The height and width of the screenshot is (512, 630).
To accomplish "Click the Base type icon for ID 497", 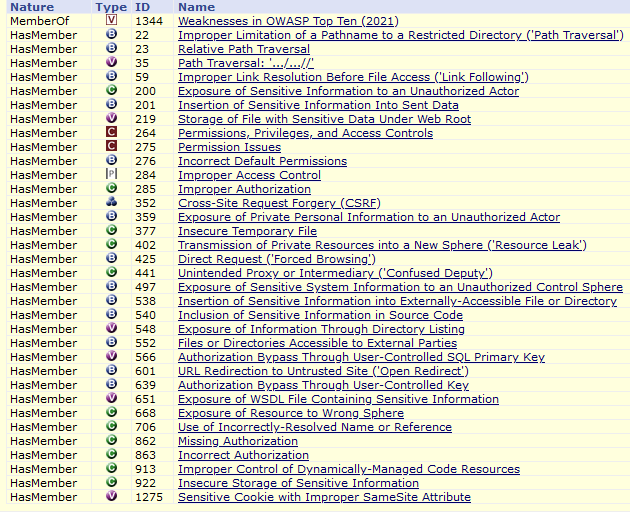I will point(111,286).
